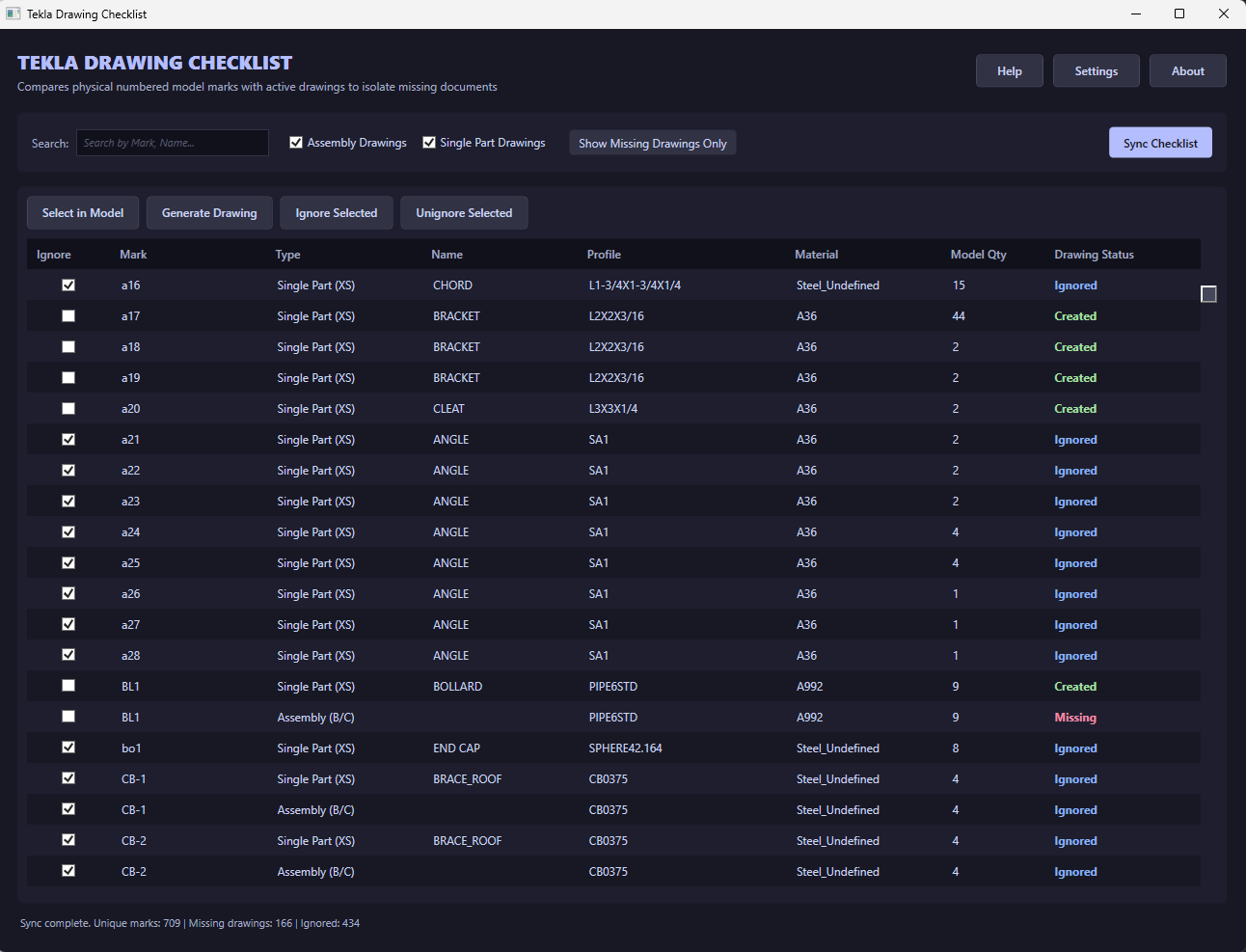This screenshot has width=1246, height=952.
Task: Click Sync Checklist
Action: point(1160,143)
